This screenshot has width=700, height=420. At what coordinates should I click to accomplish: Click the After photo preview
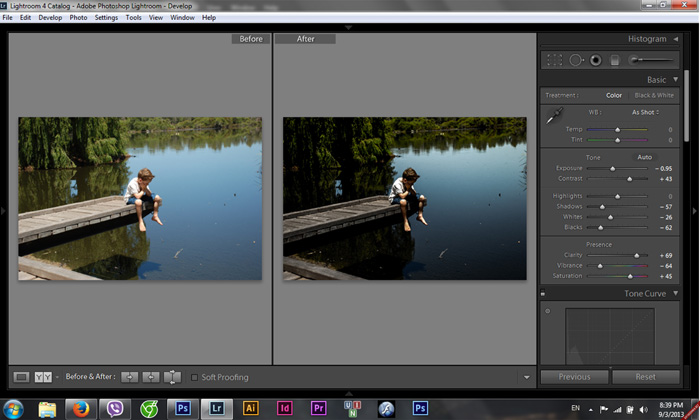click(404, 199)
